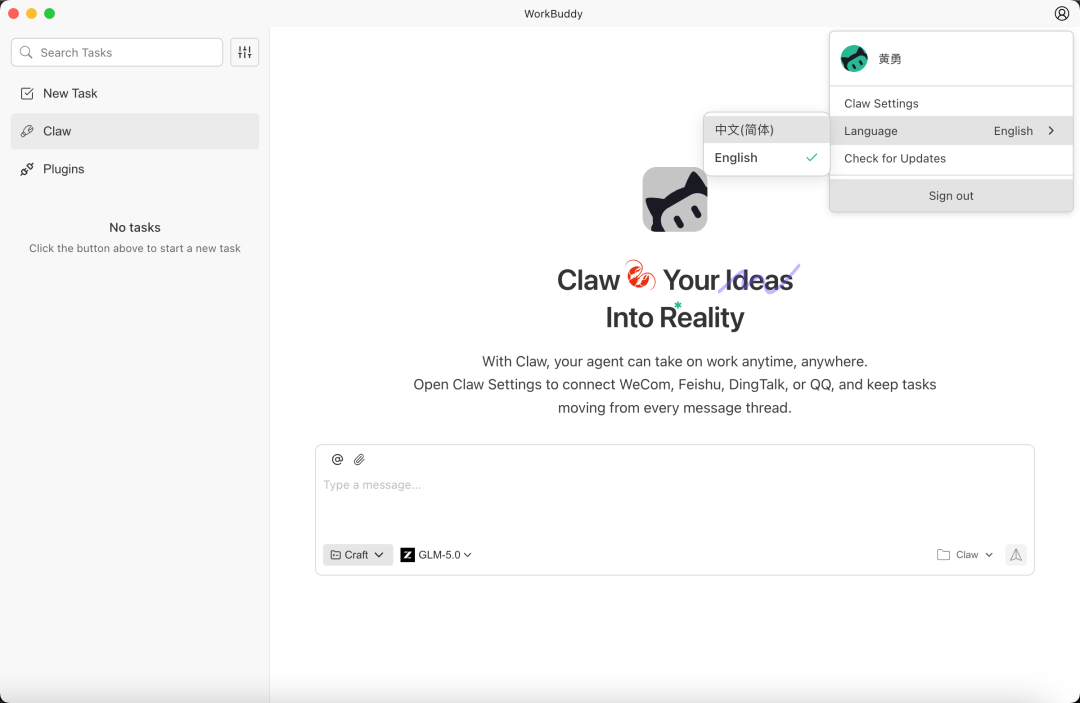Image resolution: width=1080 pixels, height=703 pixels.
Task: Start a New Task from the sidebar
Action: 135,94
